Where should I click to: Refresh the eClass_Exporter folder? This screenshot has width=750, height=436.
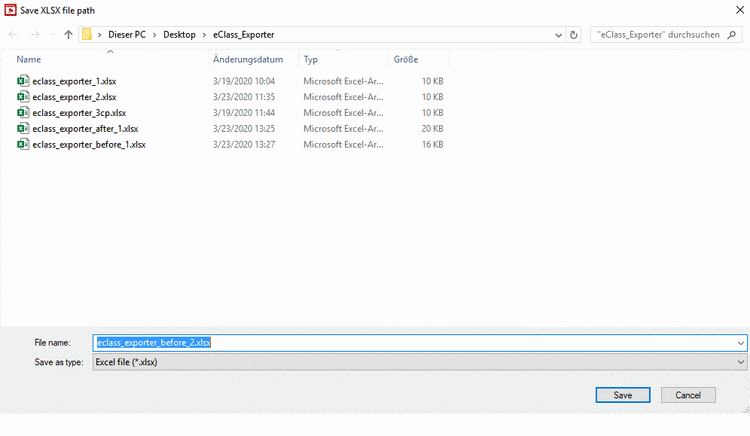pos(574,35)
